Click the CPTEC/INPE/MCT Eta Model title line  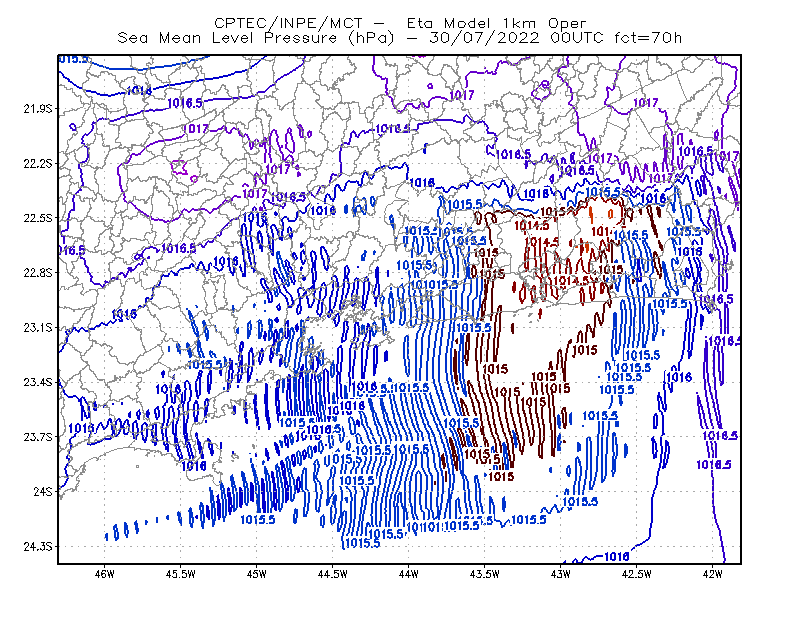click(400, 23)
